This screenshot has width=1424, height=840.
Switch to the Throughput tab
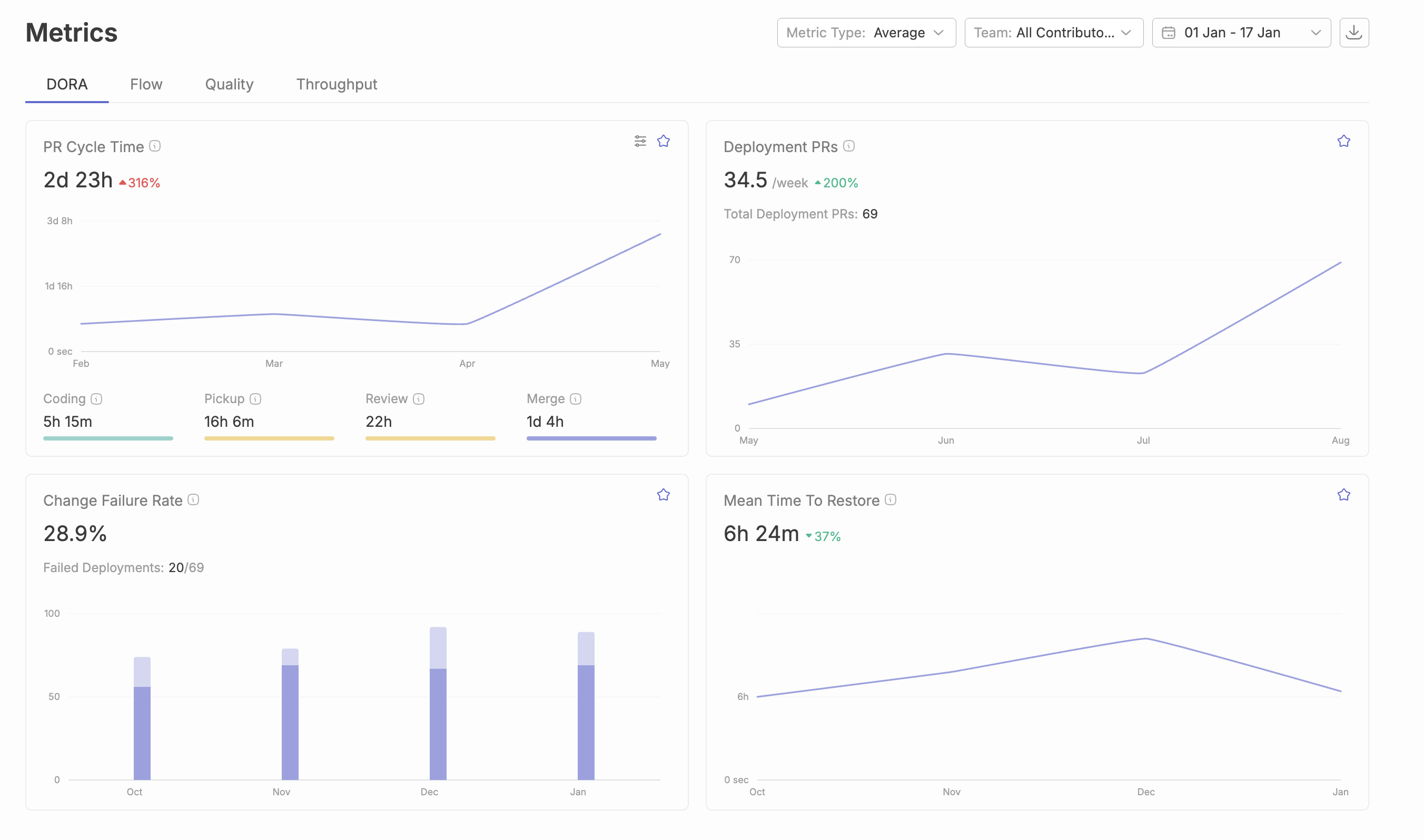click(x=337, y=84)
